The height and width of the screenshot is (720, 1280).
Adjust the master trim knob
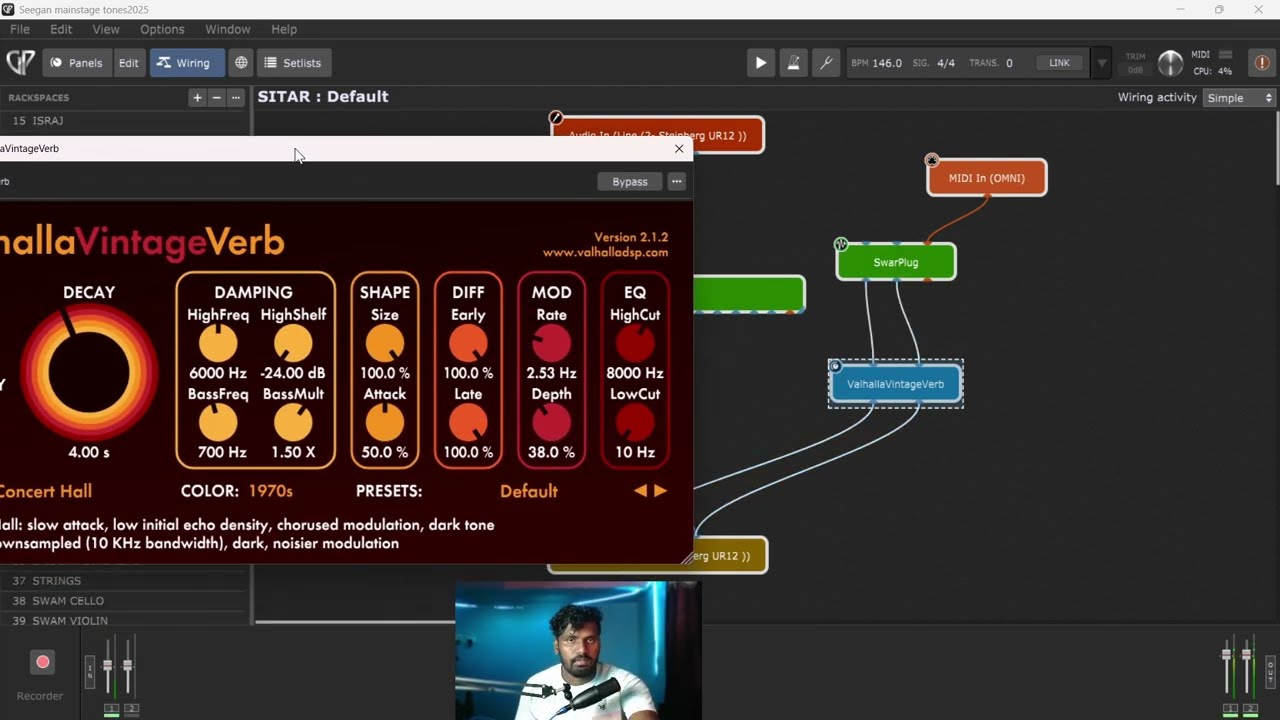coord(1170,63)
